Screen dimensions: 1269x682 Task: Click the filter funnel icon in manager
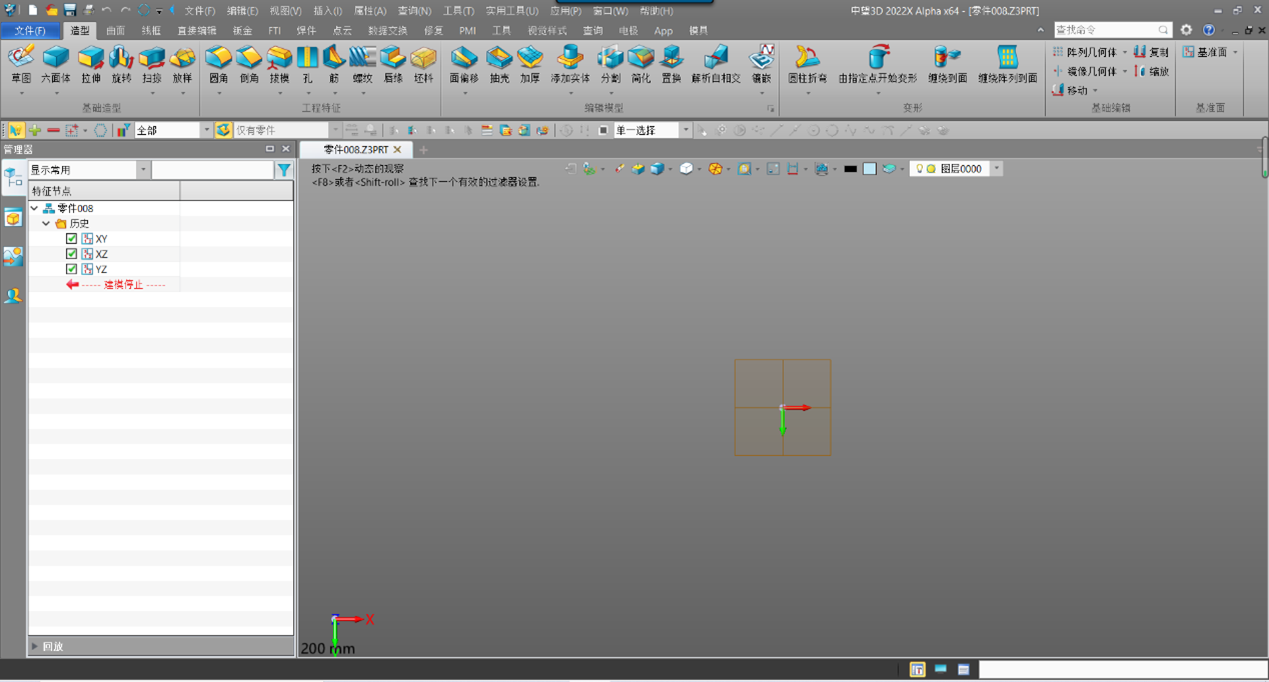pyautogui.click(x=284, y=170)
